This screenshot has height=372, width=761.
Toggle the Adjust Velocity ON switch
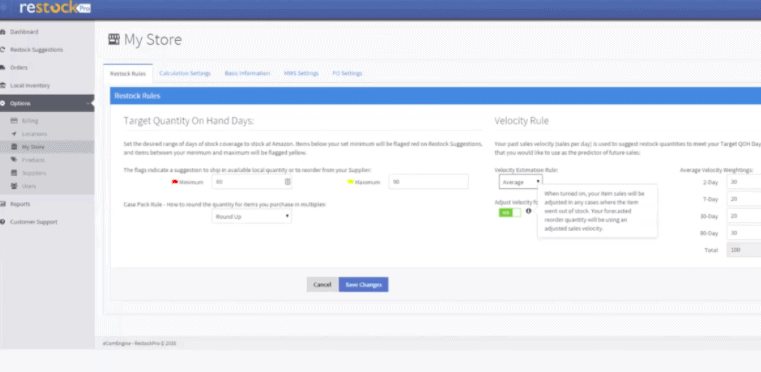(x=510, y=213)
